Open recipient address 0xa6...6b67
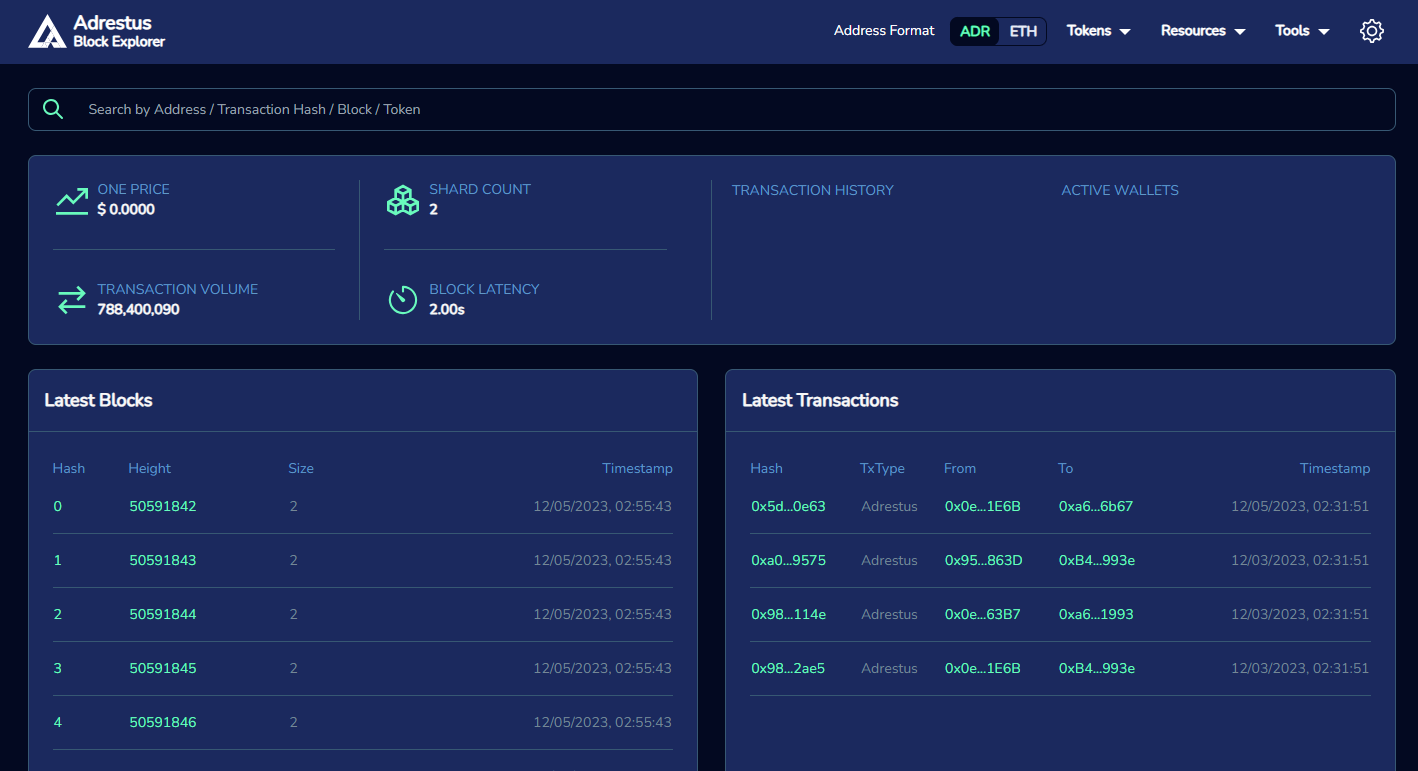1418x771 pixels. 1096,506
